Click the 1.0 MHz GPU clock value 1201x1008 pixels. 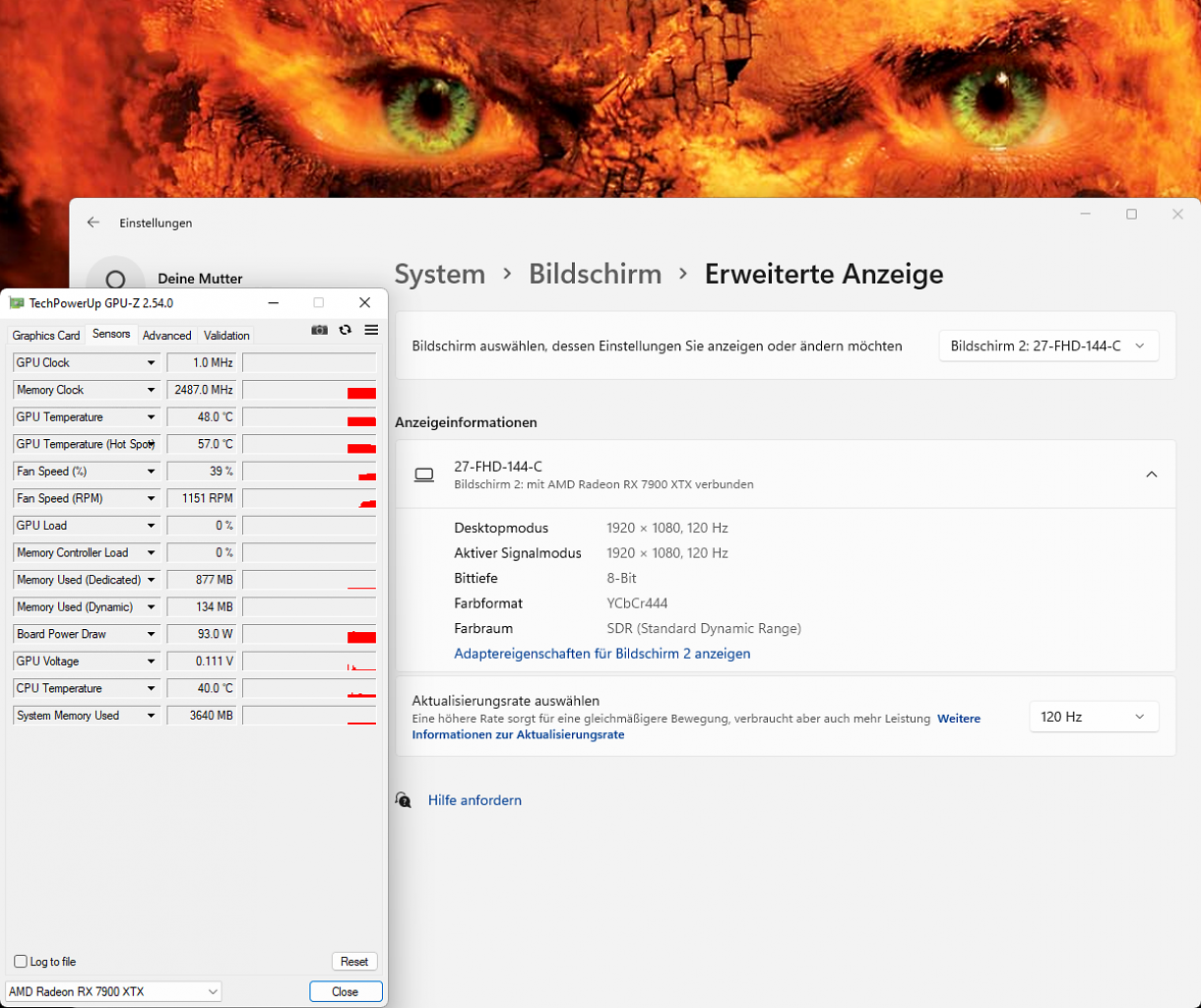click(x=202, y=363)
